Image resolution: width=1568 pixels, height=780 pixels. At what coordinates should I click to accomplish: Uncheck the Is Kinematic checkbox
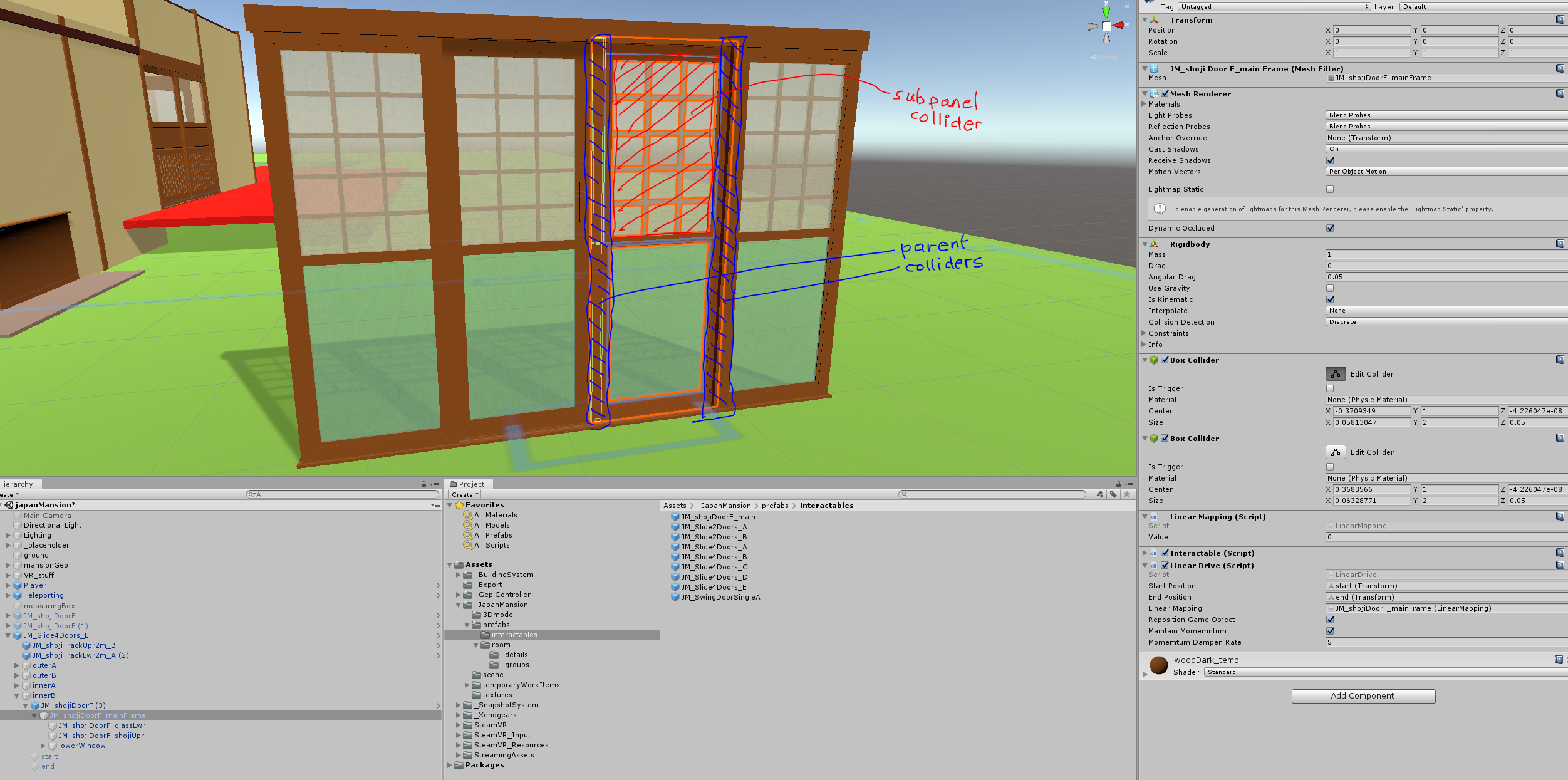(1329, 299)
